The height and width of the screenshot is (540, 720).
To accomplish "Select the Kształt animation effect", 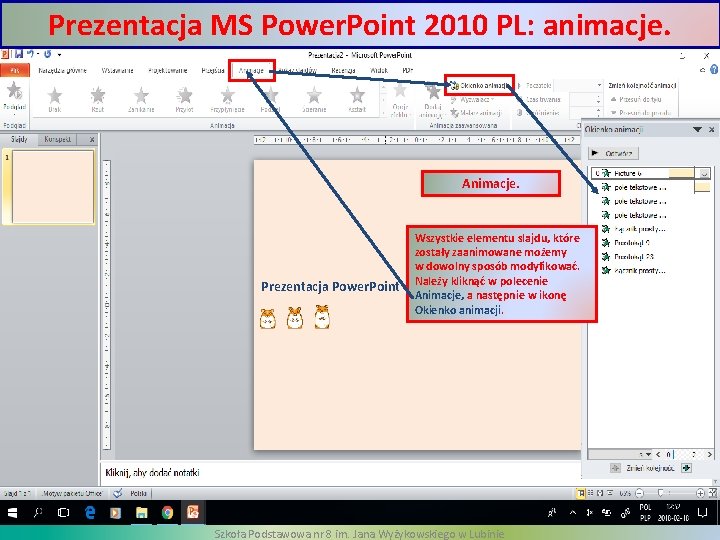I will [x=357, y=99].
